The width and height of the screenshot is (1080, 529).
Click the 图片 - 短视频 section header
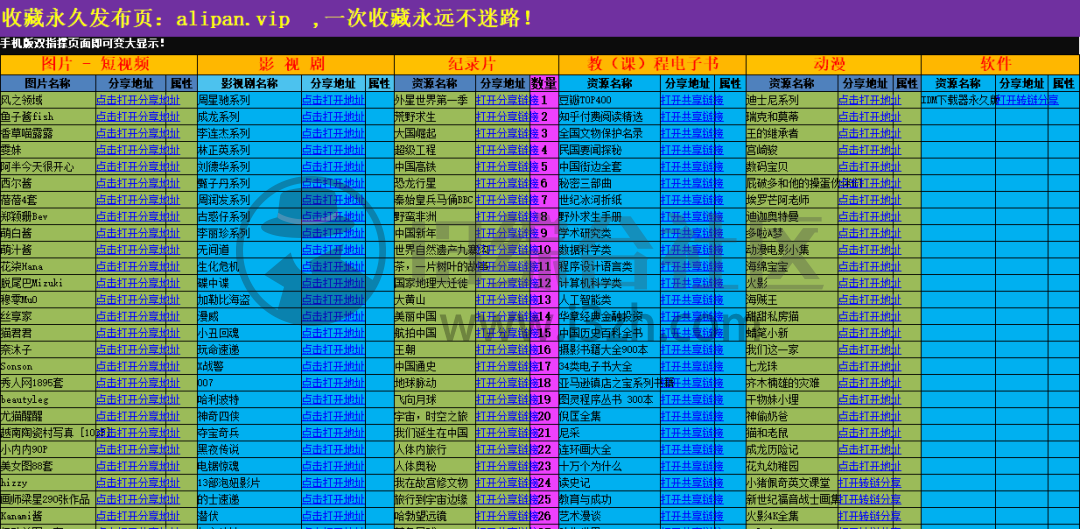(98, 65)
